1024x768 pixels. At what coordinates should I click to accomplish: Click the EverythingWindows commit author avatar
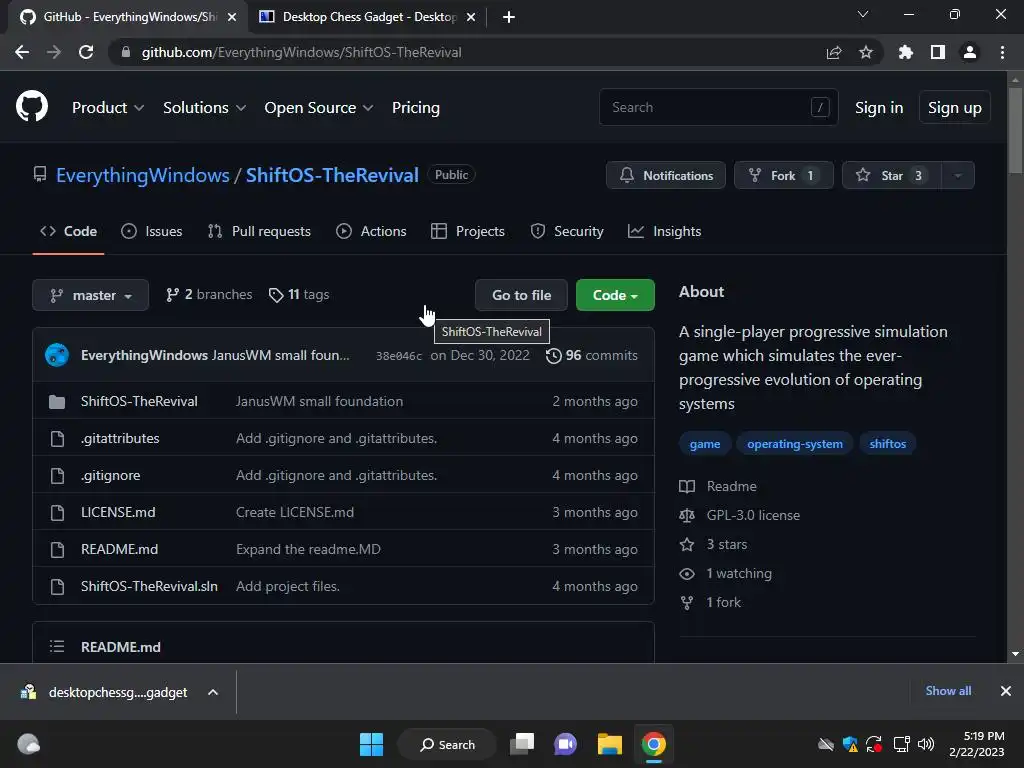pos(57,355)
